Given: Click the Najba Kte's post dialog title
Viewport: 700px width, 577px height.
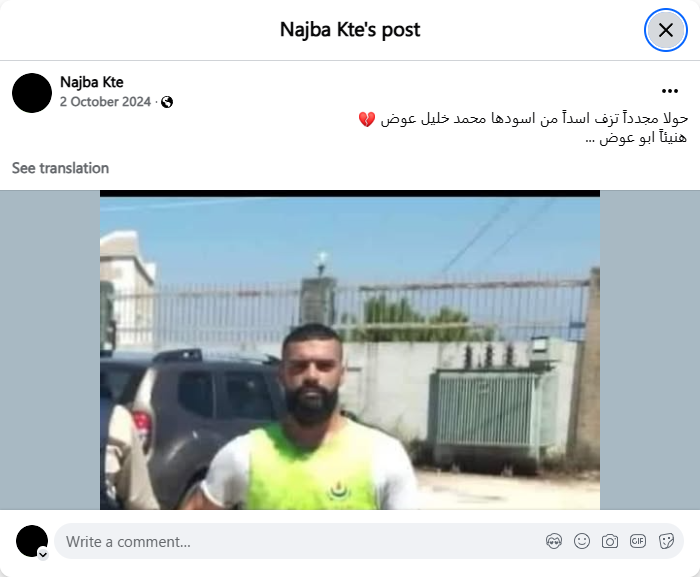Looking at the screenshot, I should 350,30.
